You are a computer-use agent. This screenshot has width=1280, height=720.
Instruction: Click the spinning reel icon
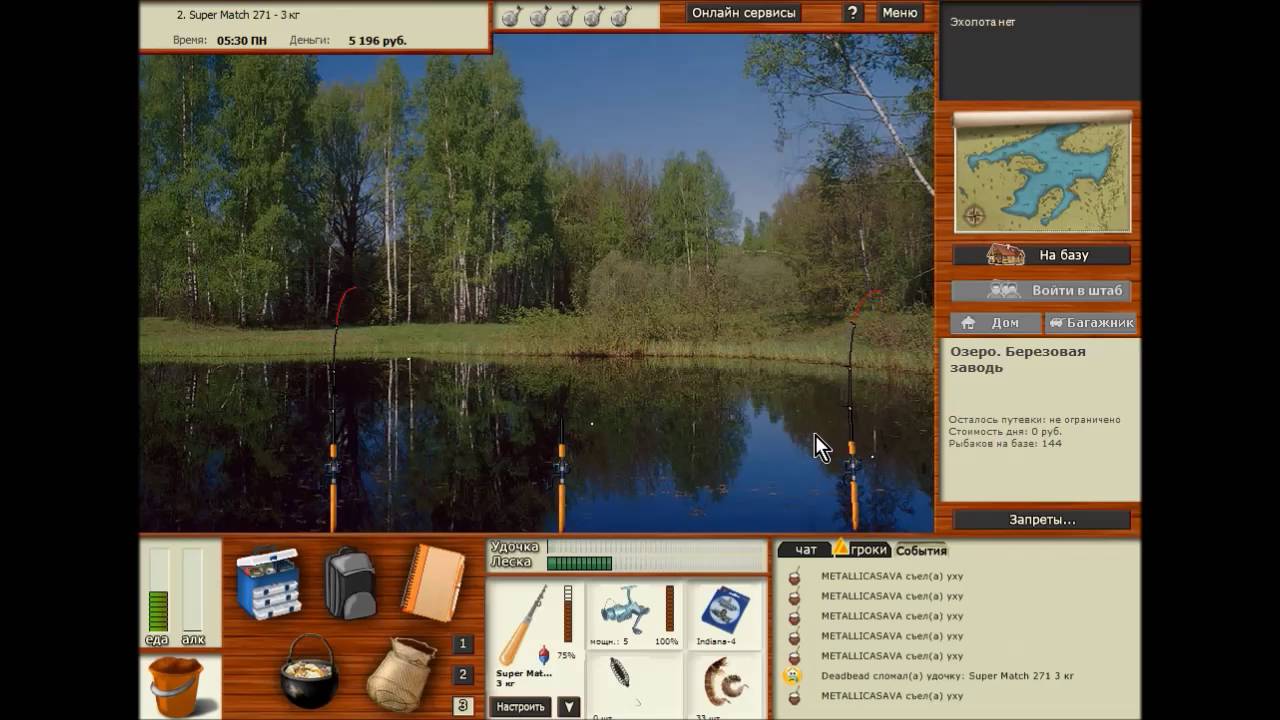(625, 610)
